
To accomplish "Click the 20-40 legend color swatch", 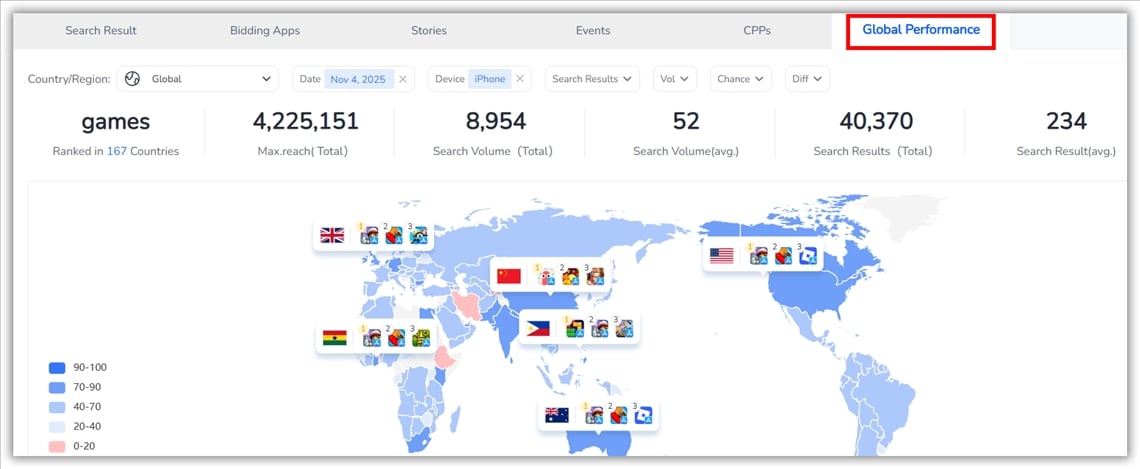I will pyautogui.click(x=57, y=427).
